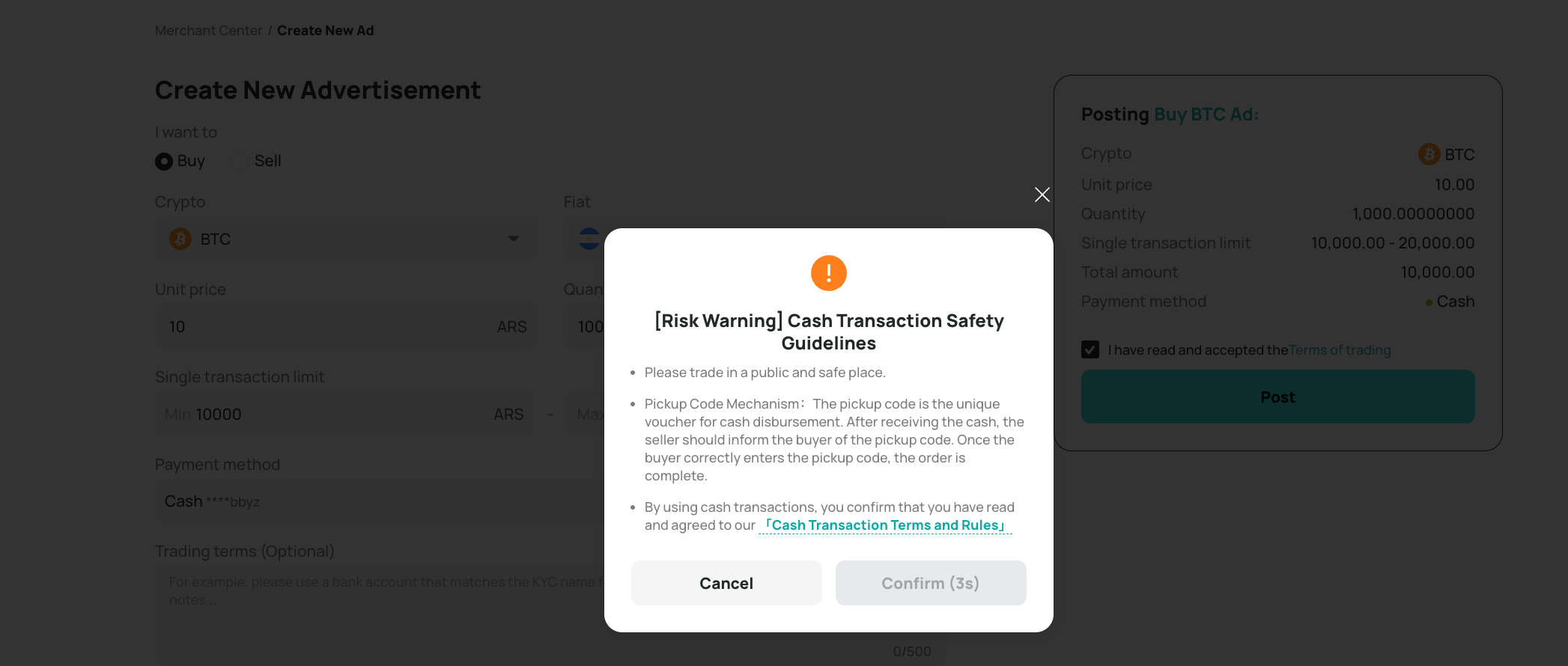Click the Confirm (3s) button
Screen dimensions: 1568x666
tap(931, 583)
